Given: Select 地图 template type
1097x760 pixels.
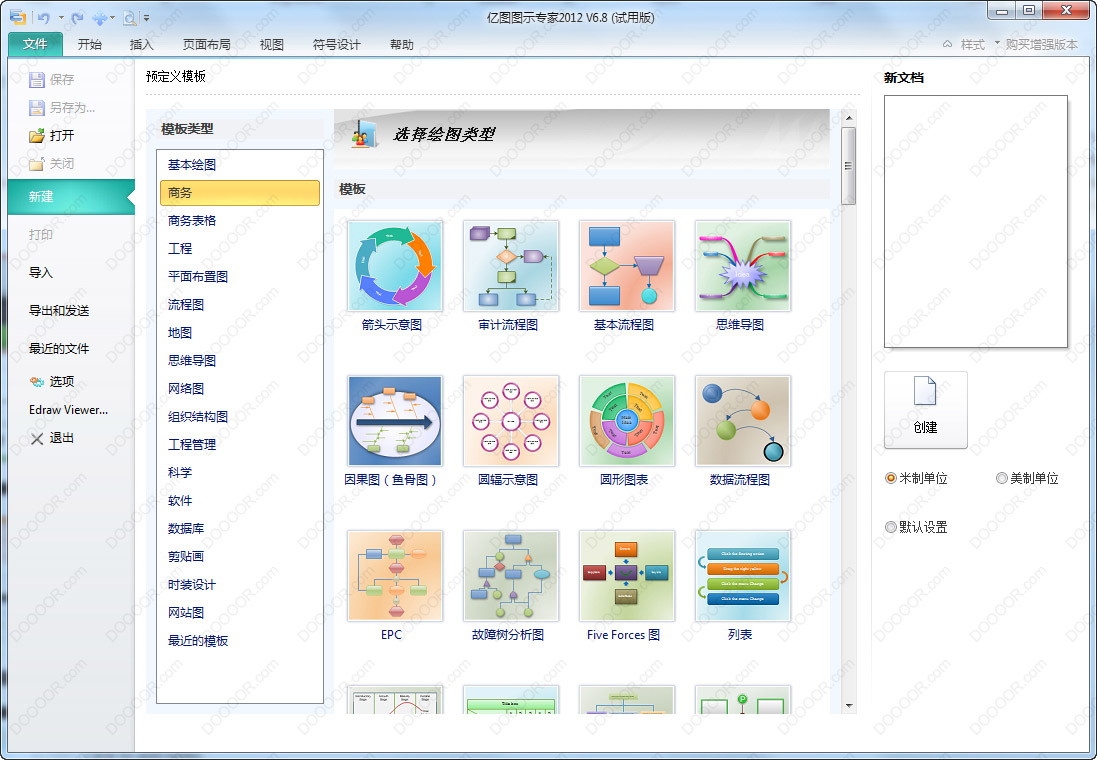Looking at the screenshot, I should click(x=180, y=332).
